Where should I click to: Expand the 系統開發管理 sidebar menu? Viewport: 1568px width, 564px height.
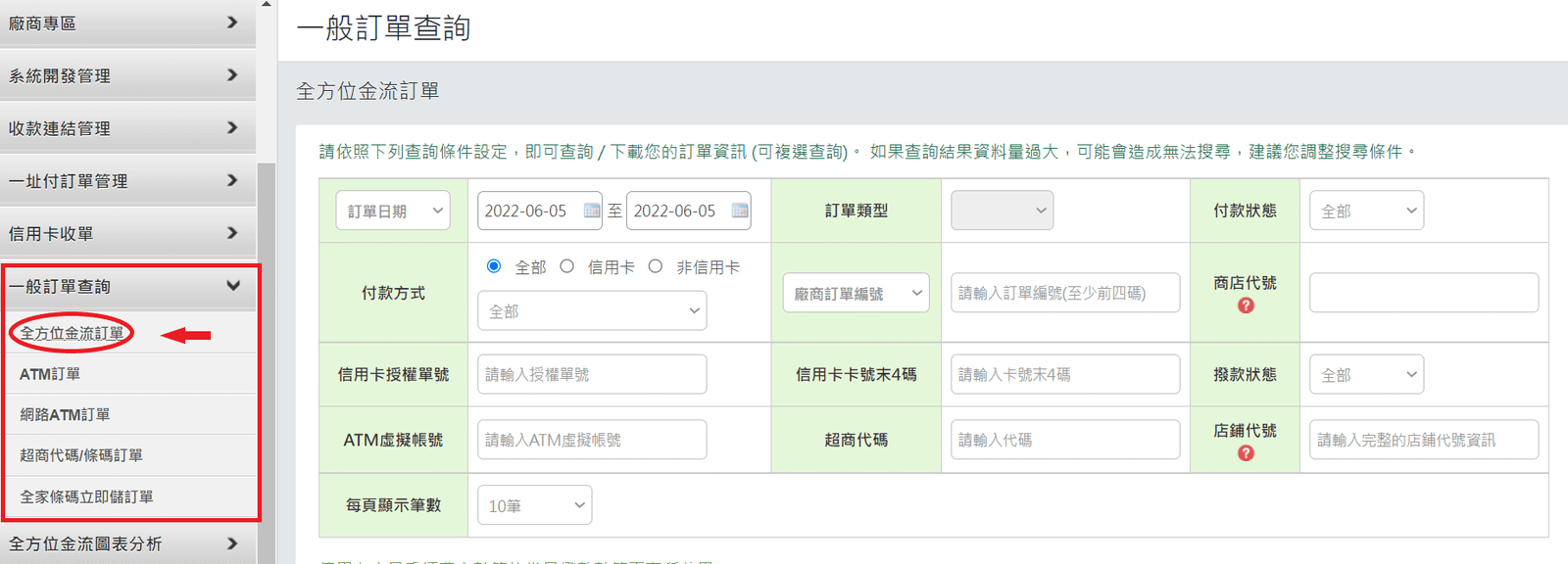click(127, 75)
